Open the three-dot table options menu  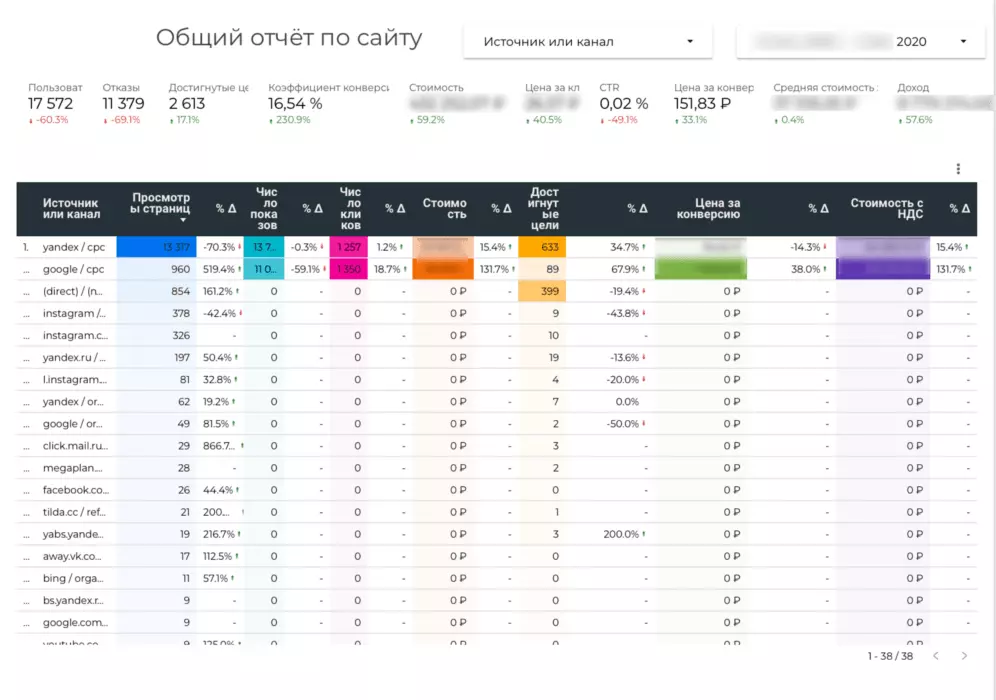click(958, 169)
